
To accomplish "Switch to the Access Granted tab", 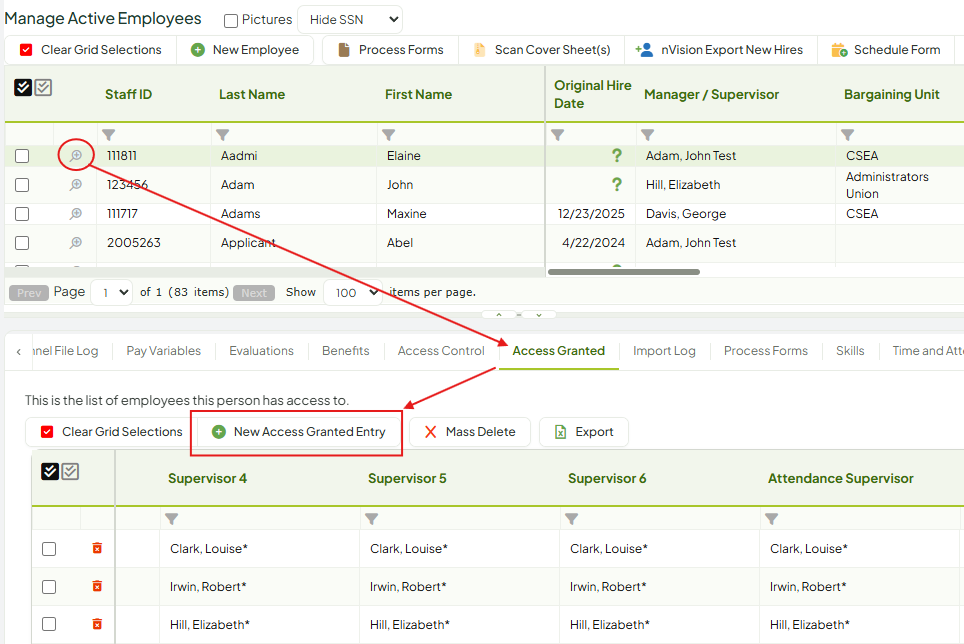I will (559, 351).
